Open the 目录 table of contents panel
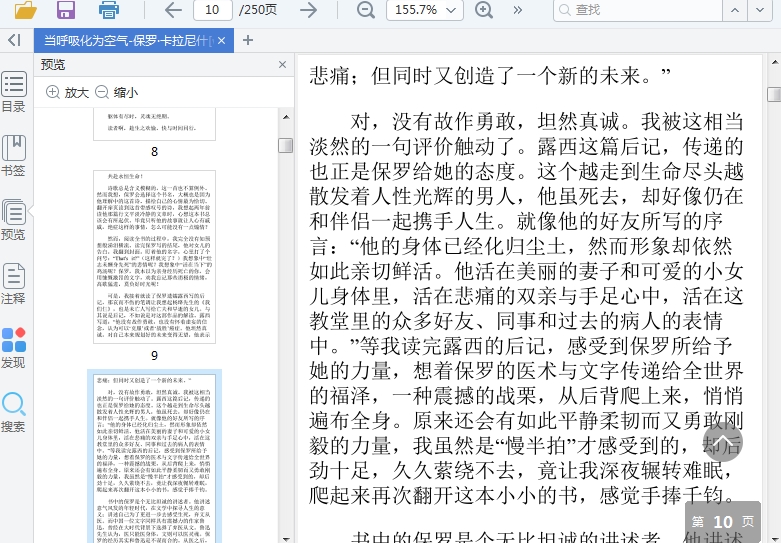The width and height of the screenshot is (781, 543). (x=13, y=92)
